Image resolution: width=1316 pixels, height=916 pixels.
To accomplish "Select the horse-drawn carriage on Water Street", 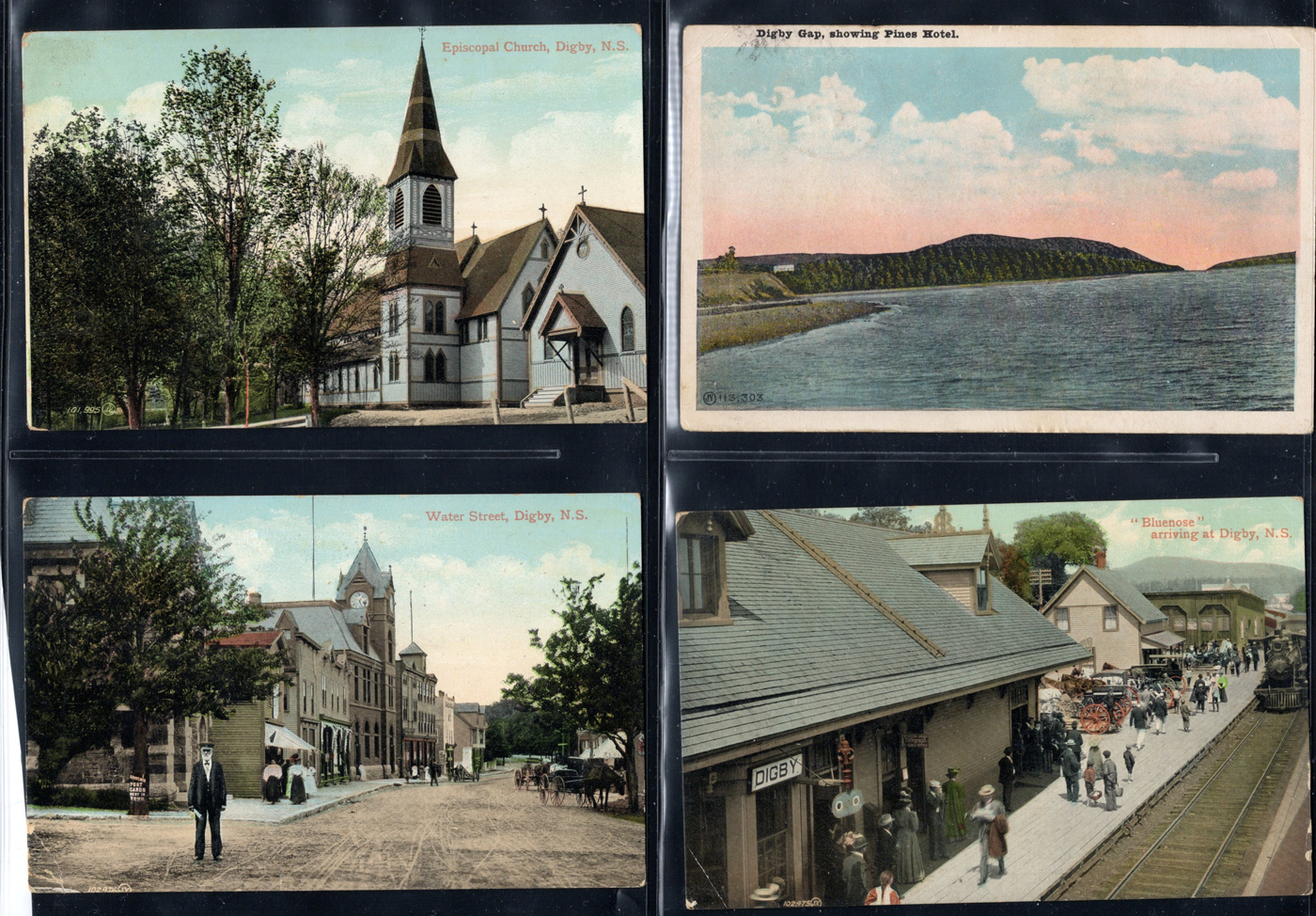I will point(573,782).
